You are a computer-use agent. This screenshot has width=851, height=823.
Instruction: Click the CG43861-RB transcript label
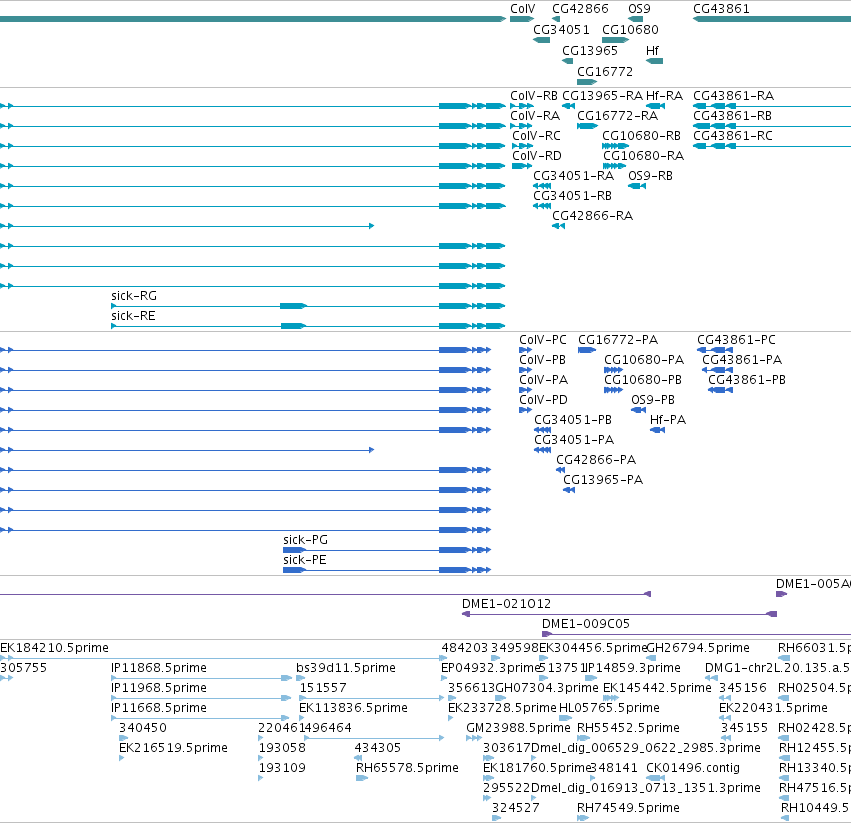pyautogui.click(x=732, y=116)
